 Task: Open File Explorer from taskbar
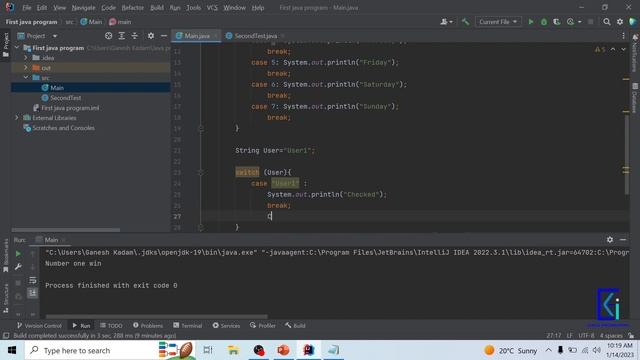point(233,350)
